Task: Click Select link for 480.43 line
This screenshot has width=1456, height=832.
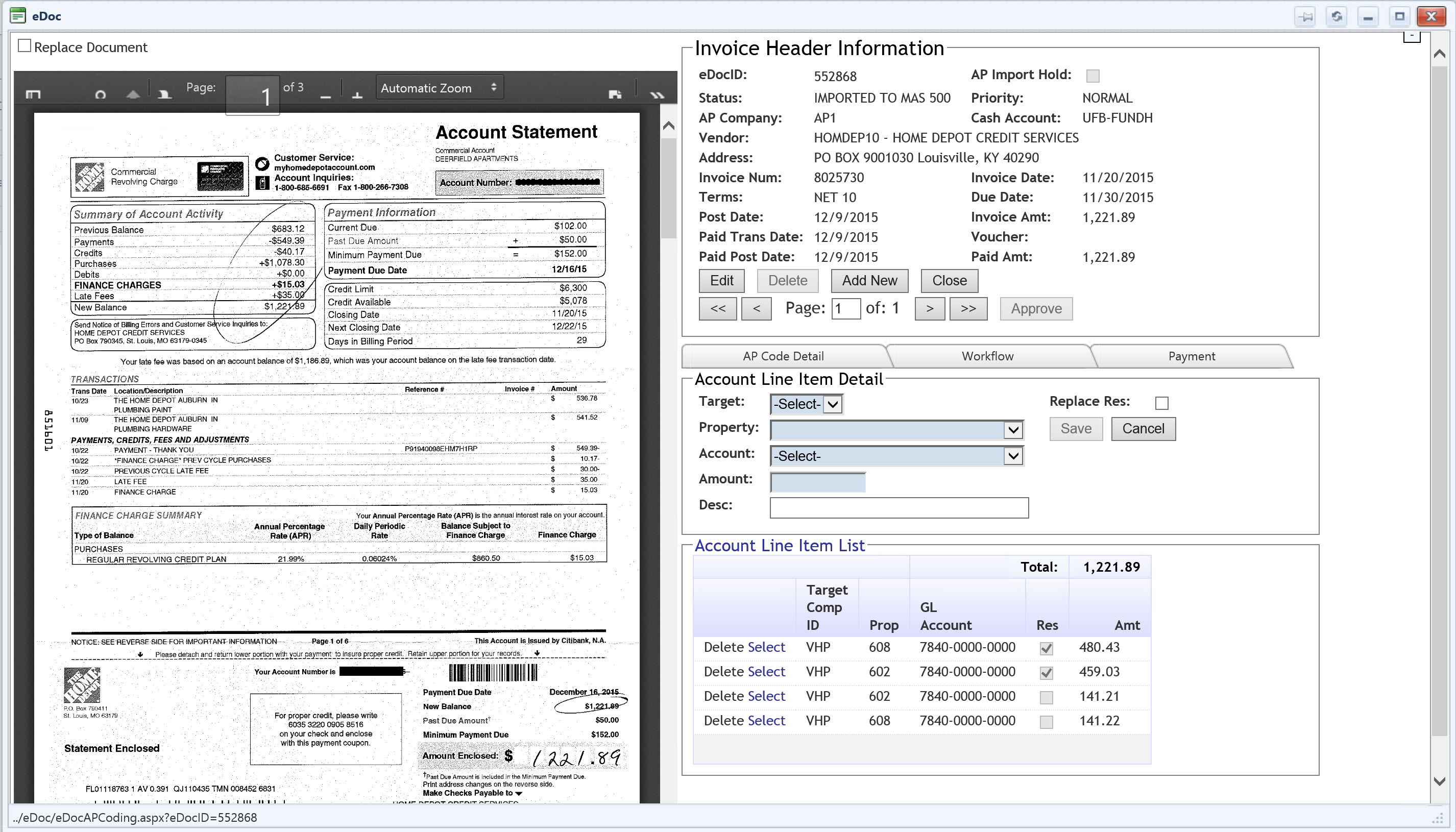Action: click(766, 647)
